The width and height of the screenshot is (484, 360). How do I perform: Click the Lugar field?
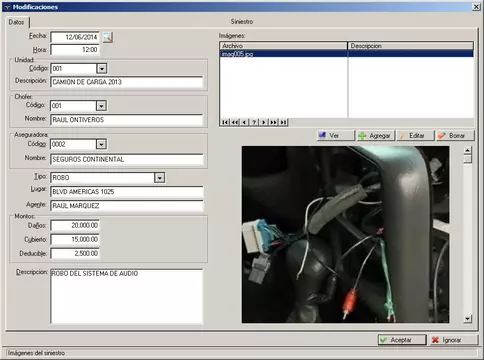coord(127,192)
